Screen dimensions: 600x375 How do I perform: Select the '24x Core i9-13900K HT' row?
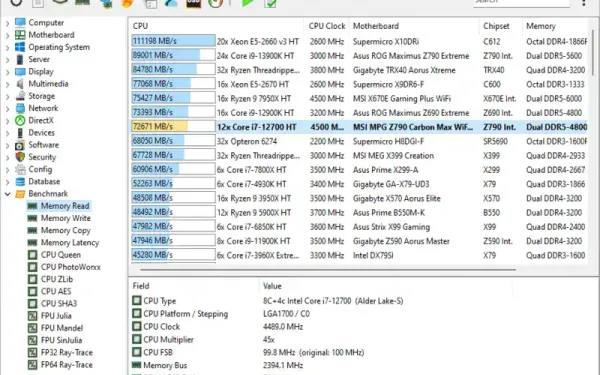(358, 55)
